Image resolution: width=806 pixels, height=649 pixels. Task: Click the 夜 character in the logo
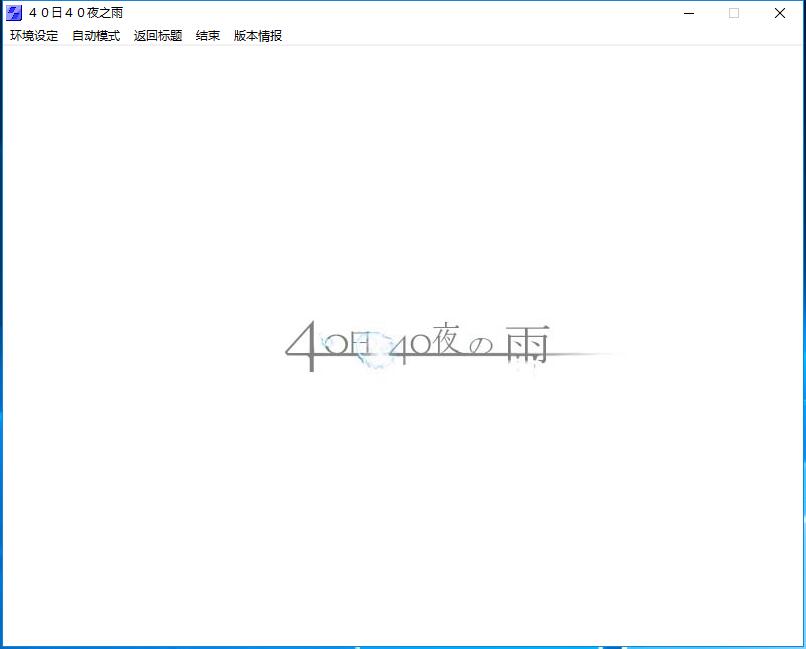(x=446, y=341)
